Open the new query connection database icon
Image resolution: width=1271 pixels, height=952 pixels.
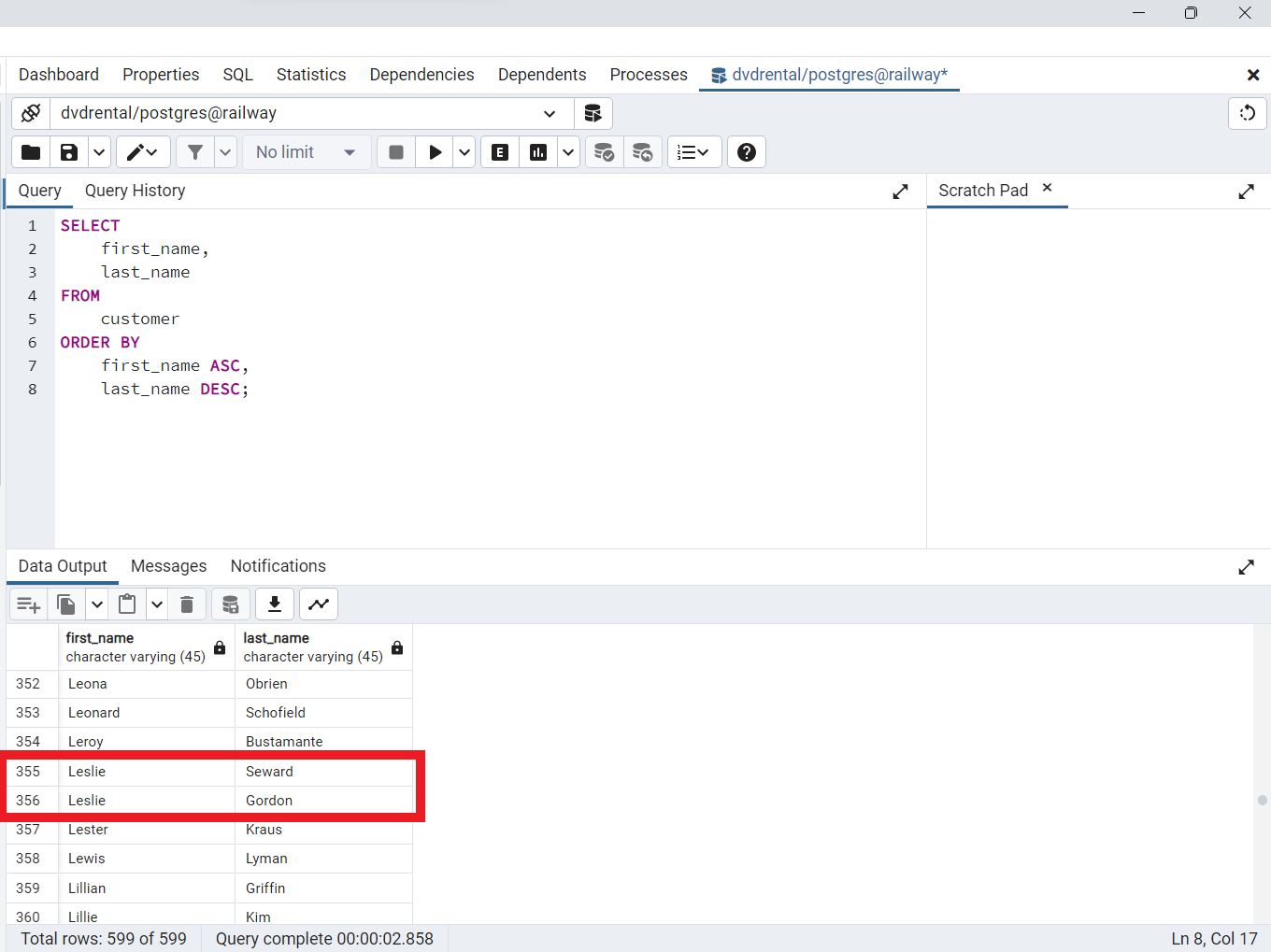[x=593, y=113]
